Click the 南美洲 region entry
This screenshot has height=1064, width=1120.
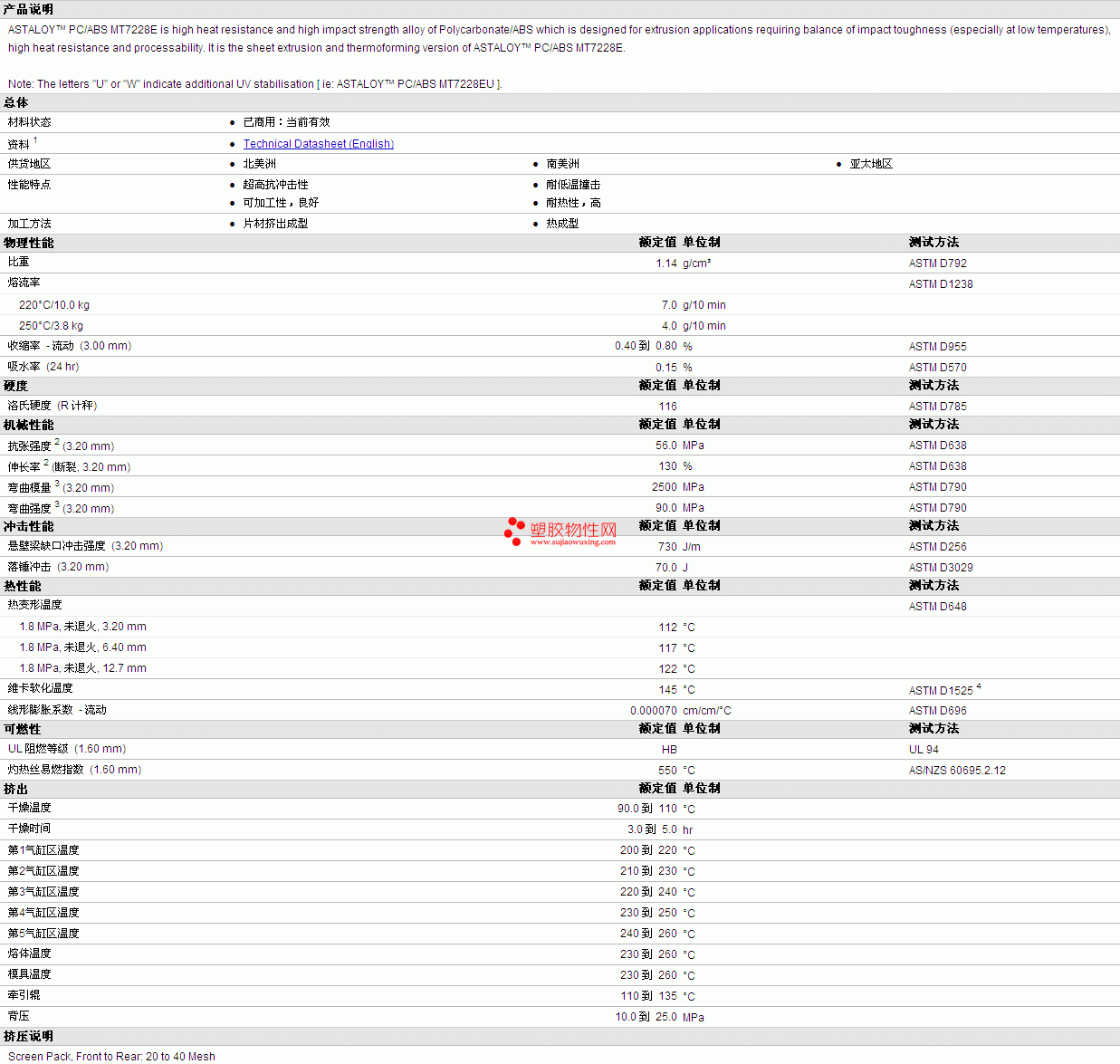tap(562, 164)
